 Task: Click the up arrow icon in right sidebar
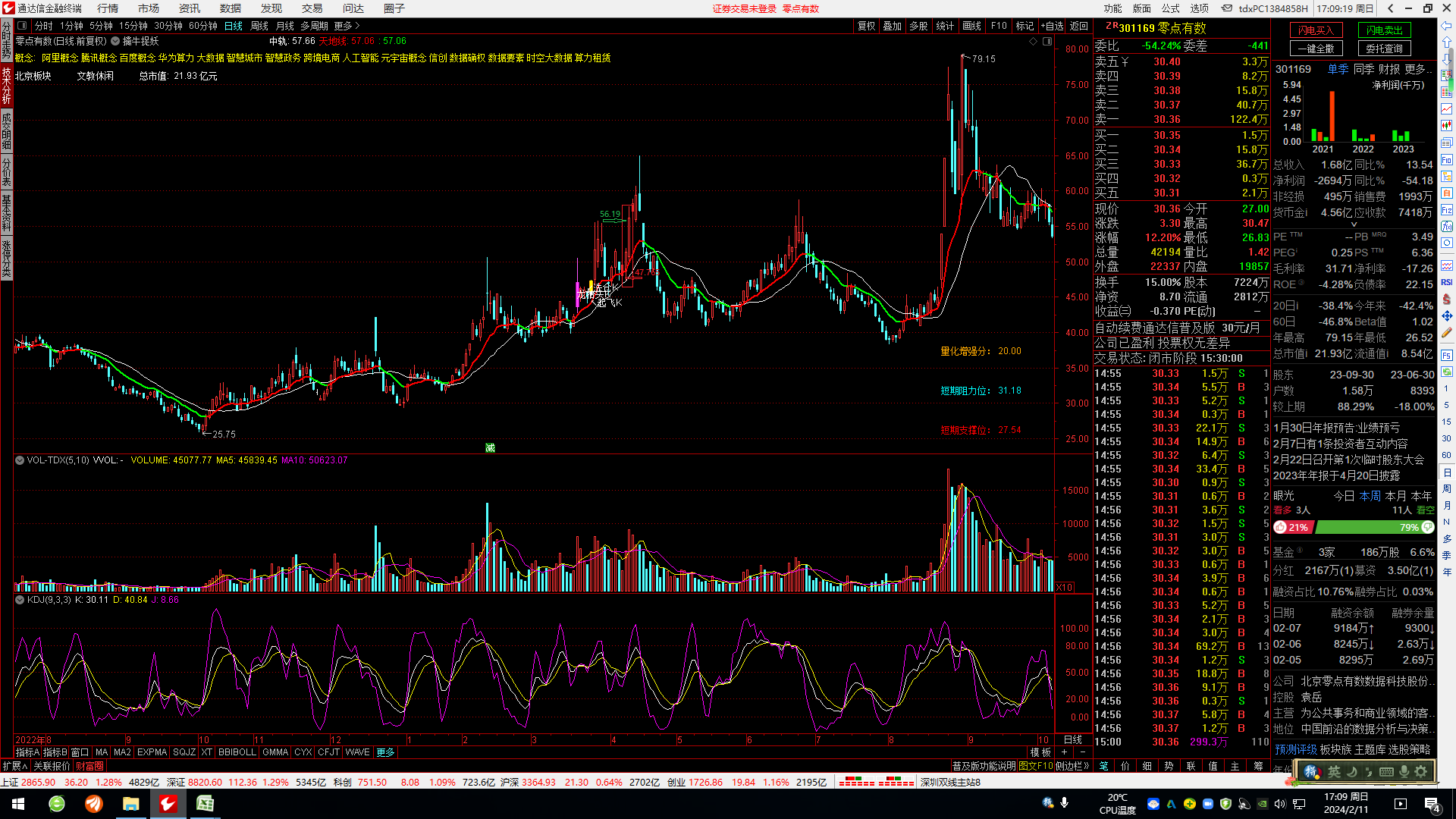(x=1447, y=42)
